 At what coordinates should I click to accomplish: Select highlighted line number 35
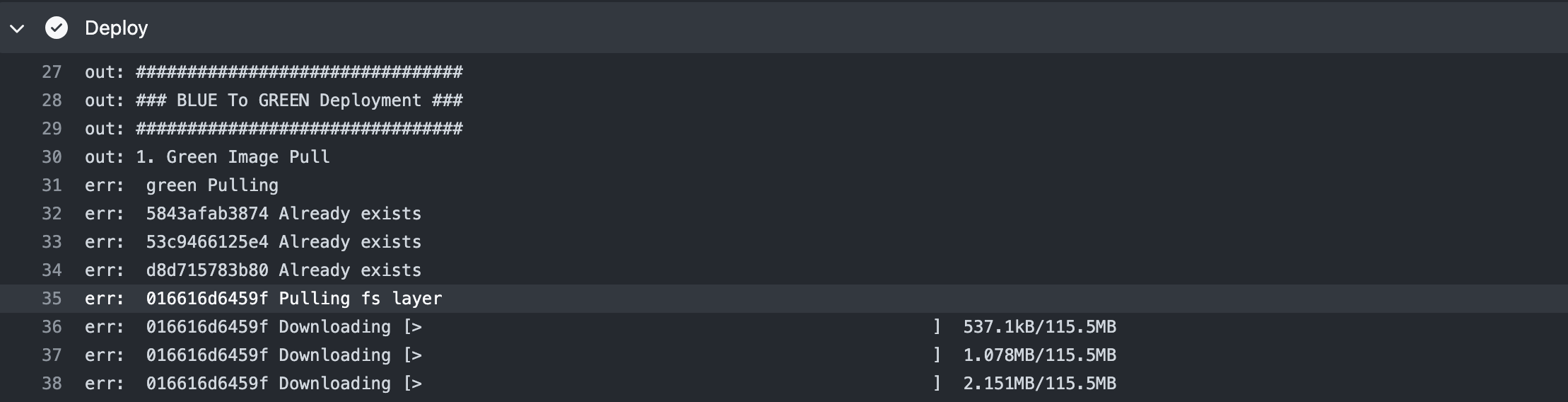coord(52,299)
